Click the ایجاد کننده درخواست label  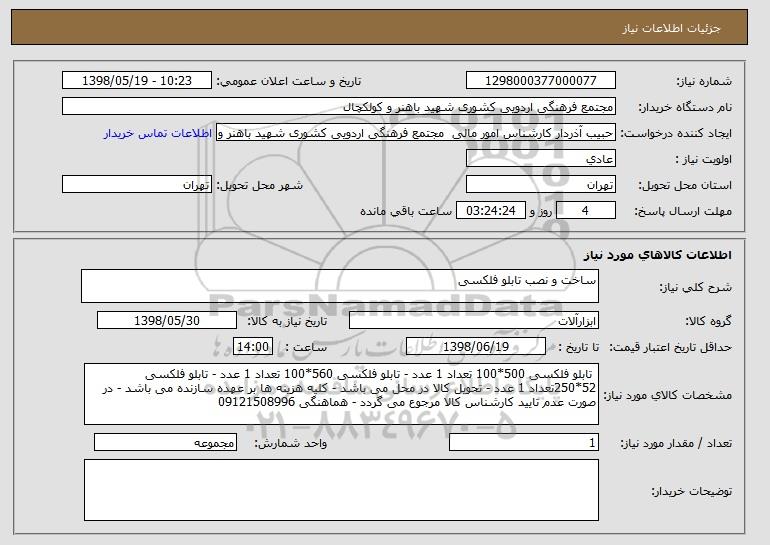676,133
